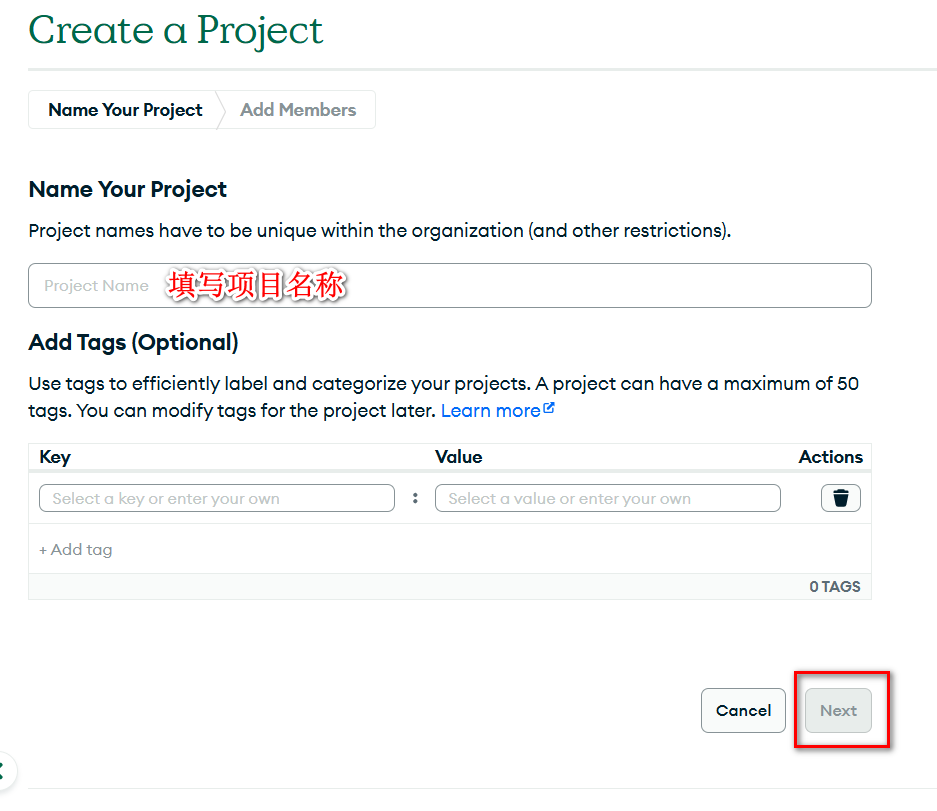Click the 'Create a Project' page title

176,30
